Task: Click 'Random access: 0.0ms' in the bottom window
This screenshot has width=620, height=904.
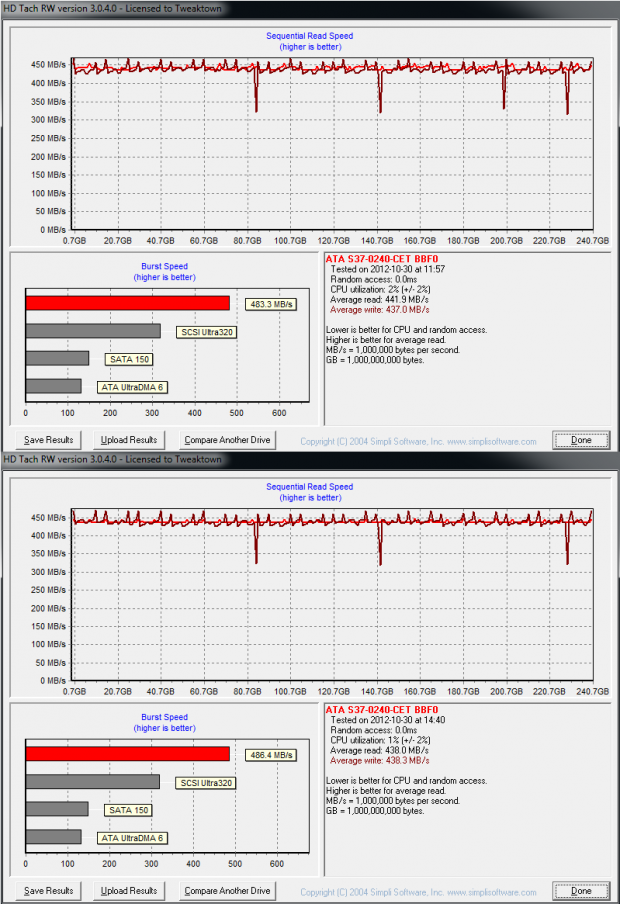Action: [373, 730]
